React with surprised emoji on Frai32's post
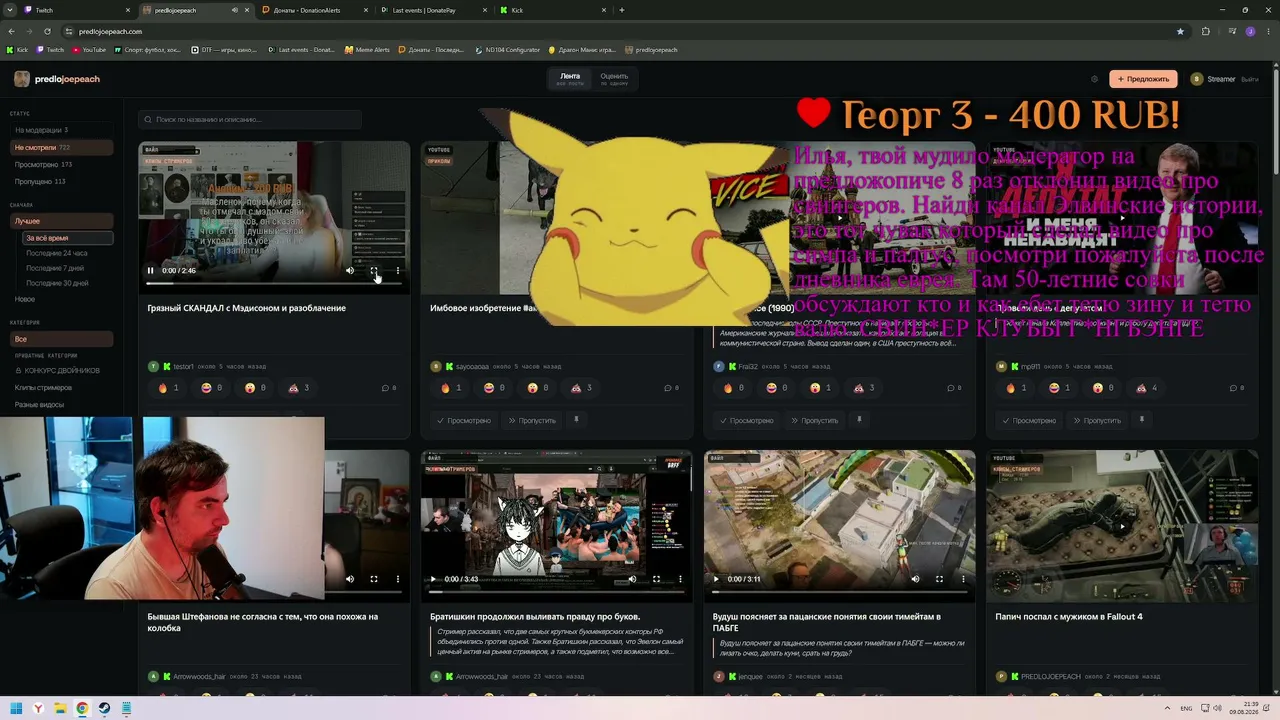The image size is (1280, 720). click(821, 388)
